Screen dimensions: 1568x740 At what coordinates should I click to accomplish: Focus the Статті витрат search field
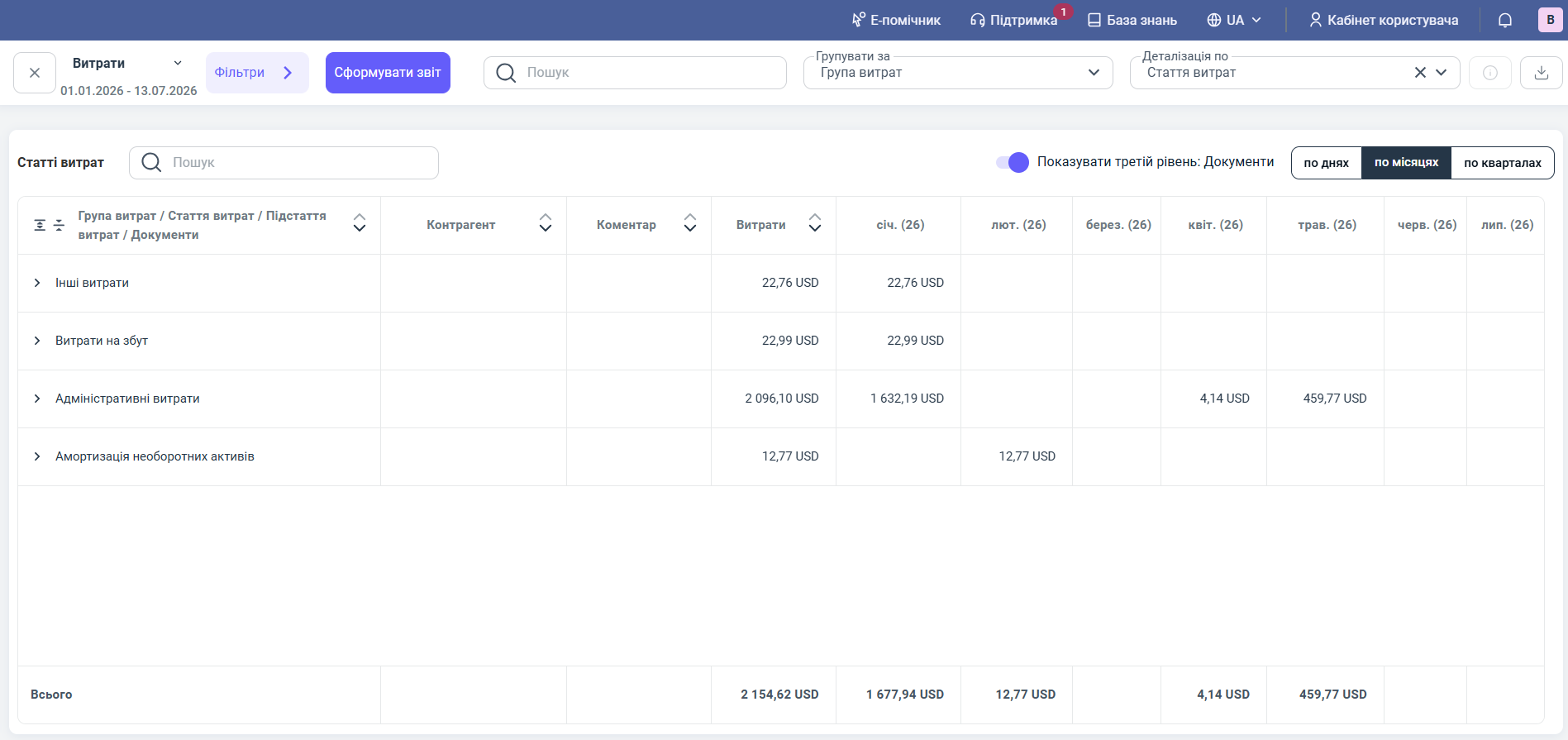(284, 163)
